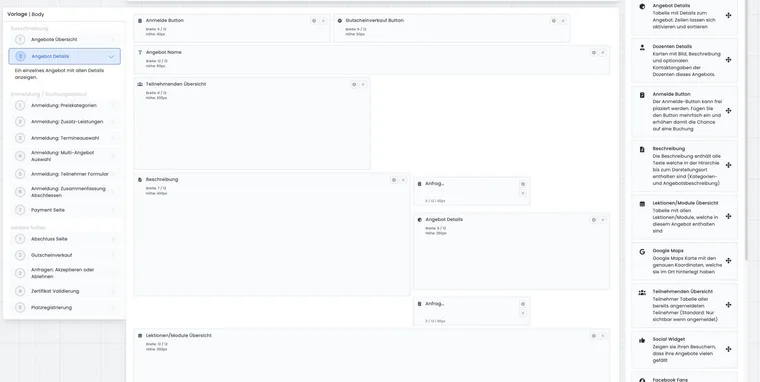Remove the Angebot Details canvas block
This screenshot has height=382, width=760.
pyautogui.click(x=603, y=220)
